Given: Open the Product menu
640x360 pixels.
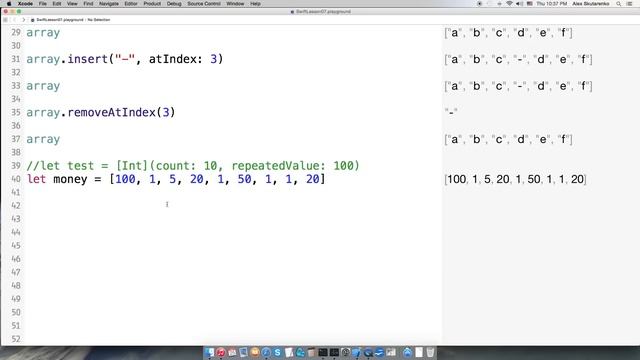Looking at the screenshot, I should pos(152,4).
